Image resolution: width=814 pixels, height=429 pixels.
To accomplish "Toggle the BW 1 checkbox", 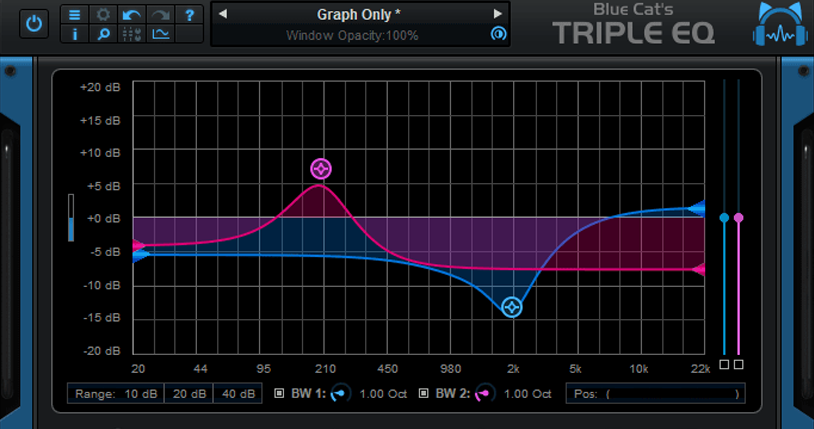I will (279, 393).
